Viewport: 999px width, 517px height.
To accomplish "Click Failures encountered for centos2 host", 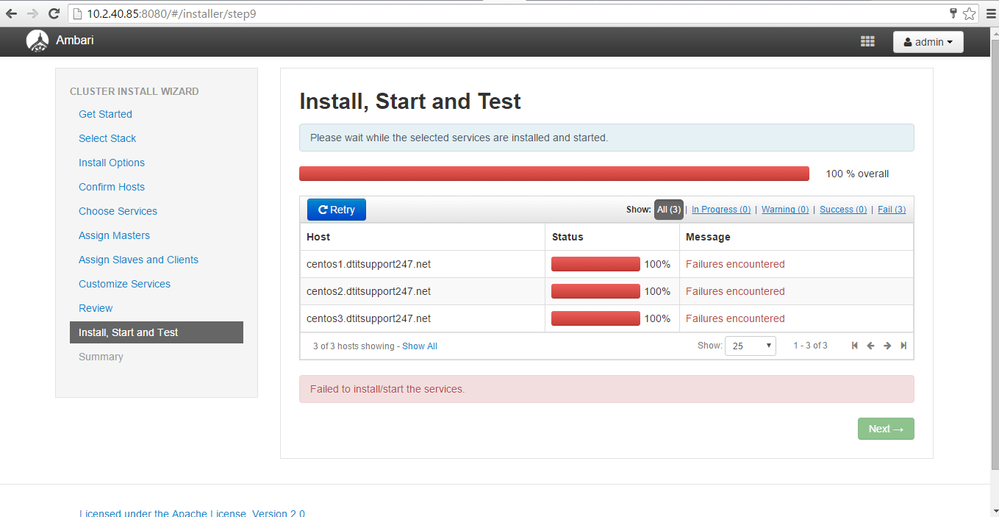I will point(735,291).
